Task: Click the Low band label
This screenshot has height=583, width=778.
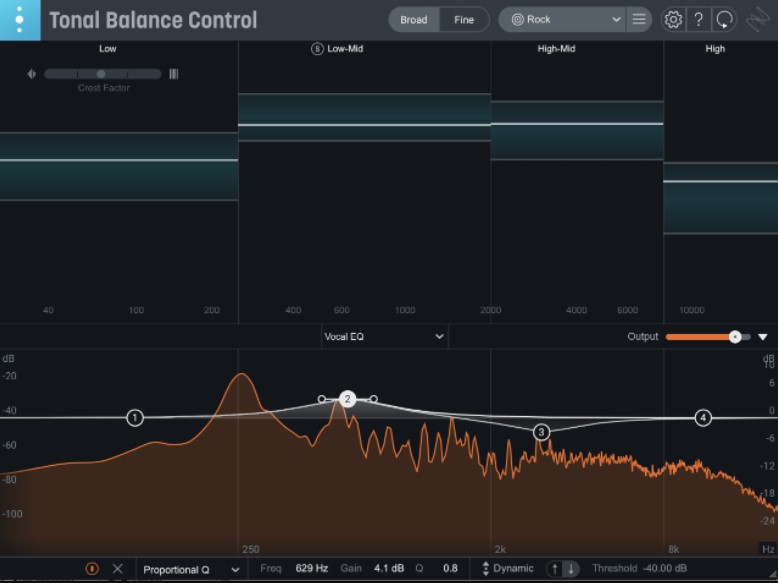Action: click(x=108, y=49)
